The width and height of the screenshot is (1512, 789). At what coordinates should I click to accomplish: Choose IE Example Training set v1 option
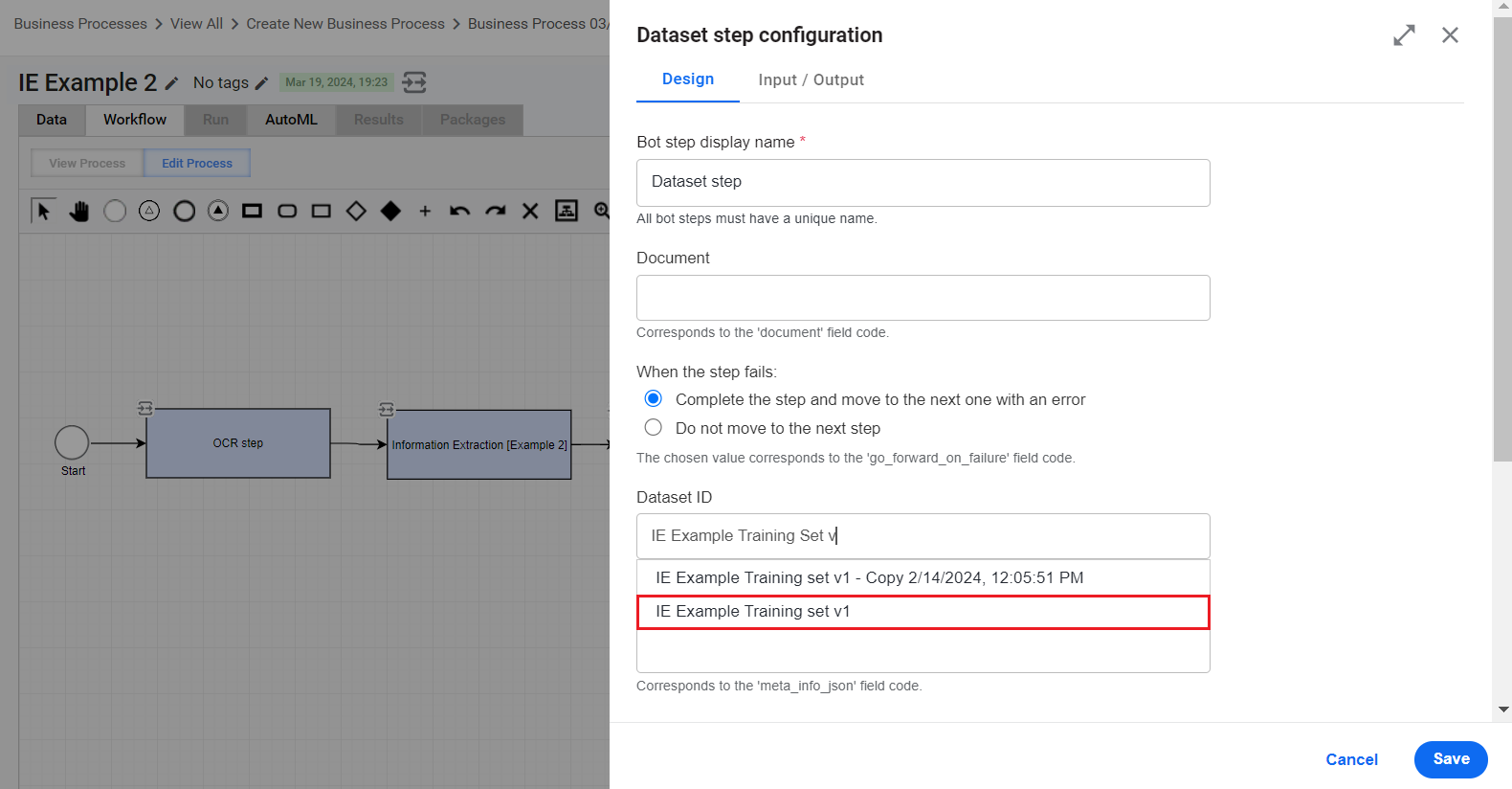tap(923, 612)
